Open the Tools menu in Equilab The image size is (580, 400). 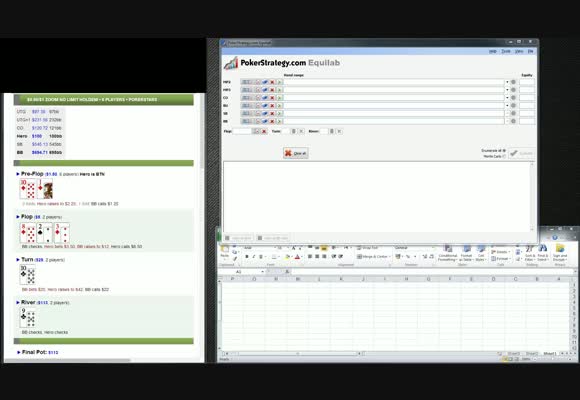(x=506, y=51)
